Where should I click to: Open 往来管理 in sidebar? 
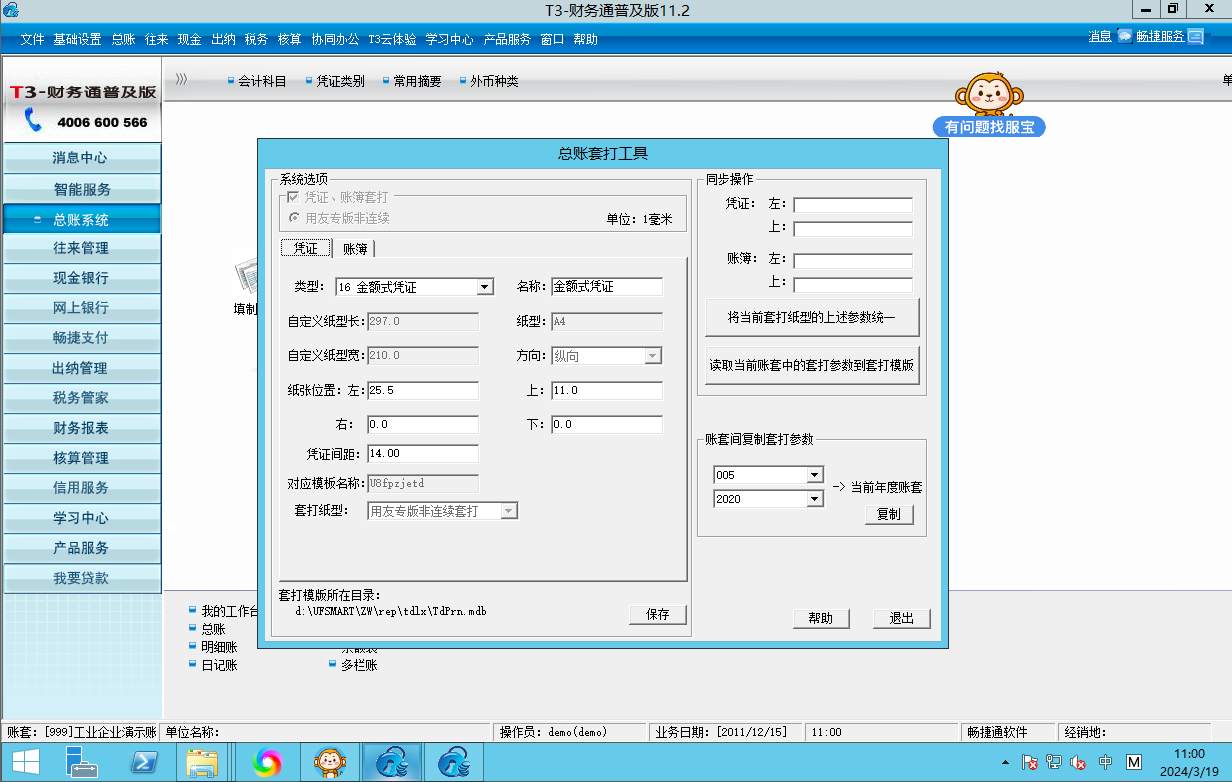click(x=81, y=248)
